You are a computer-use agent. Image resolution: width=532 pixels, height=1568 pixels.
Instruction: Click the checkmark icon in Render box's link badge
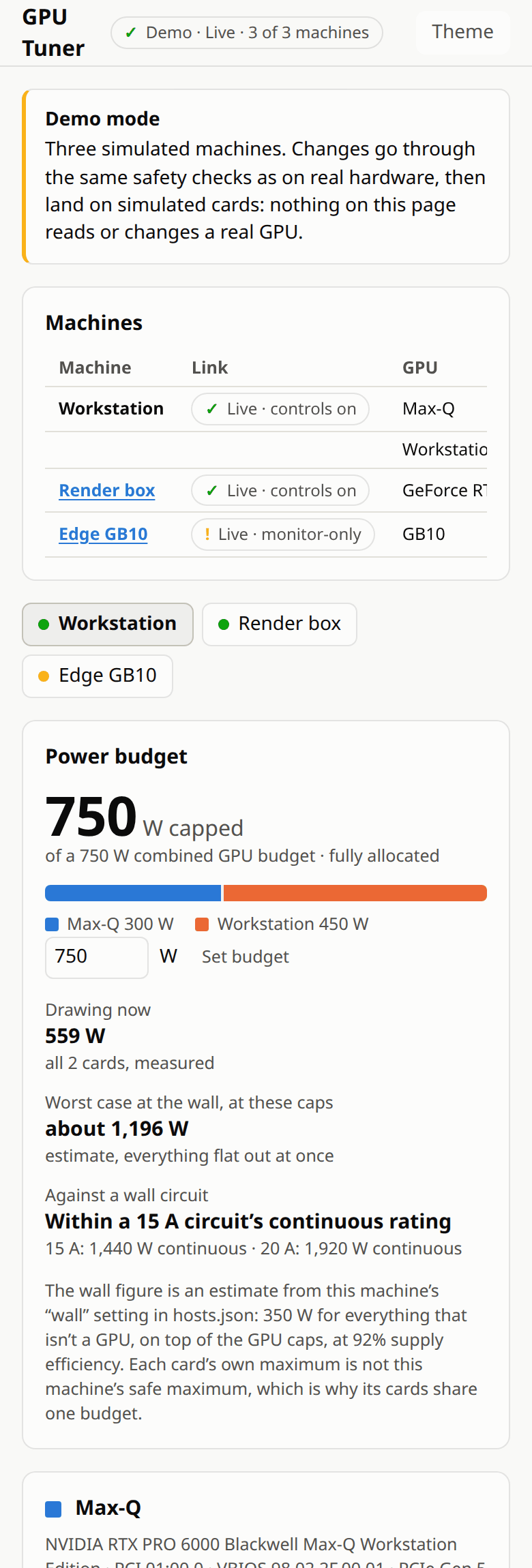(x=212, y=491)
